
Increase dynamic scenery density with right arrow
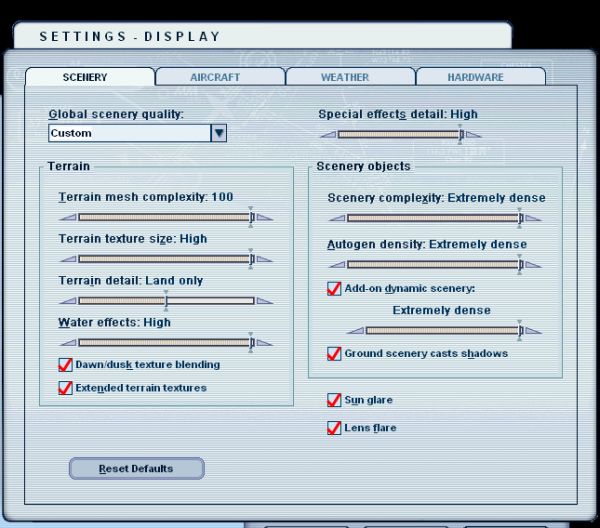(533, 331)
